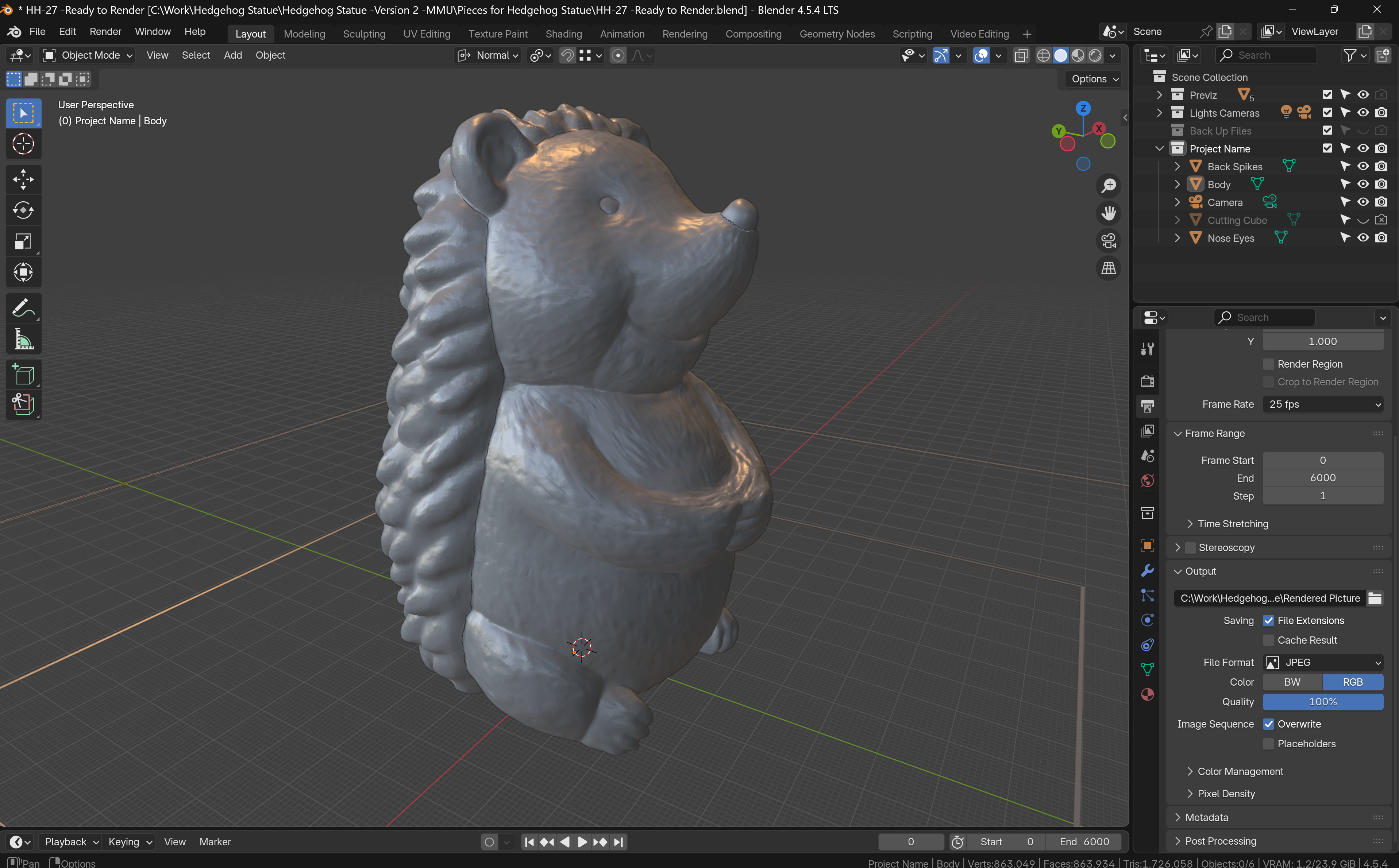
Task: Enable the Placeholders checkbox
Action: tap(1269, 743)
